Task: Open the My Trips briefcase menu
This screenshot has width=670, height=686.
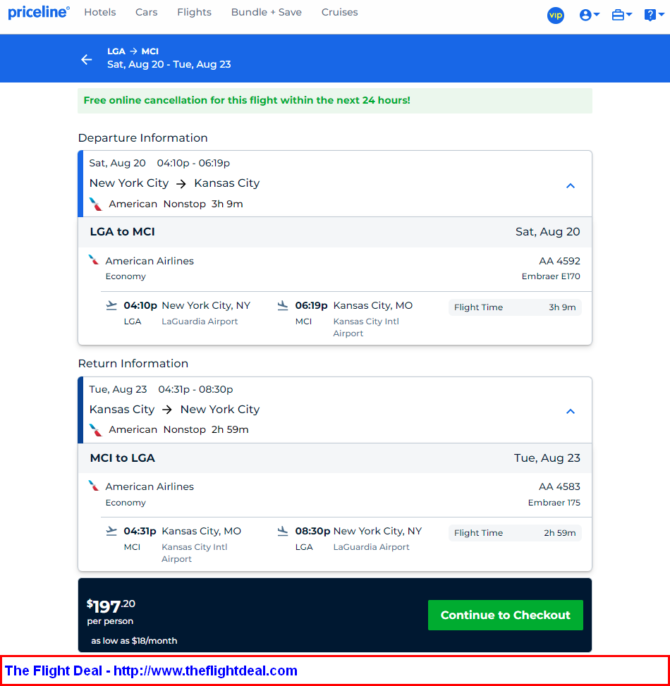Action: click(621, 15)
